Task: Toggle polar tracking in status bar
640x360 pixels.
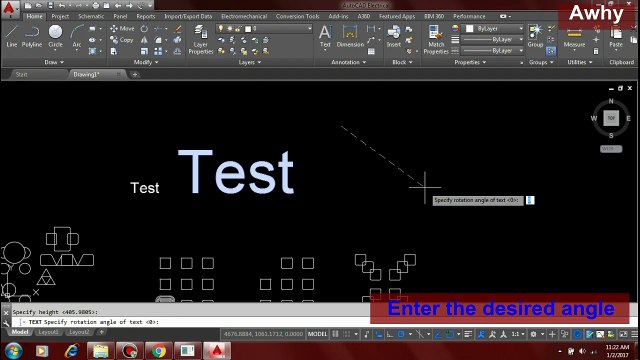Action: point(401,334)
